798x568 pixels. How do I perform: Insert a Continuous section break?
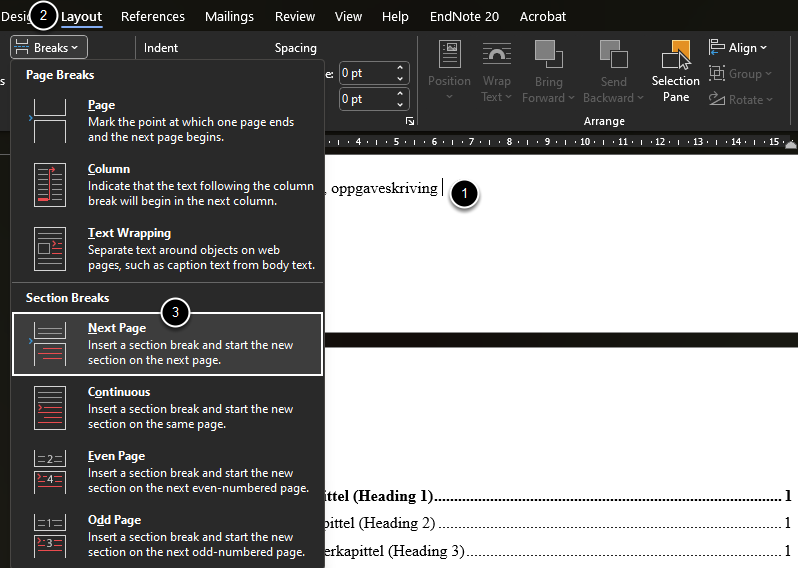pyautogui.click(x=167, y=408)
